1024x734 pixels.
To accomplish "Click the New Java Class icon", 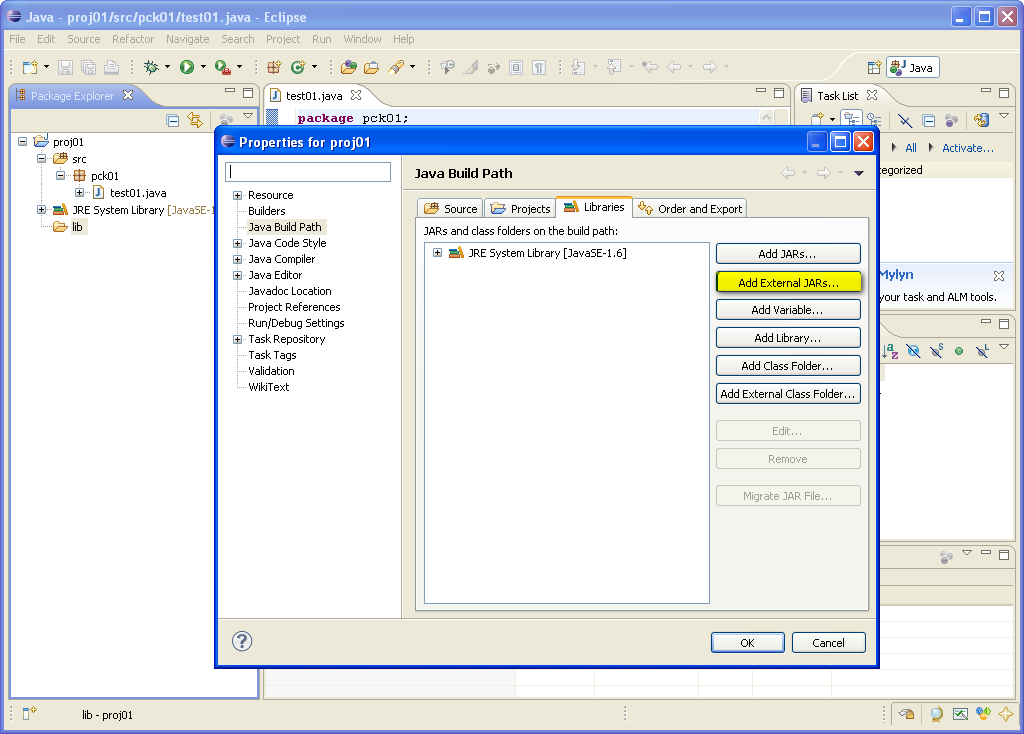I will pyautogui.click(x=298, y=67).
